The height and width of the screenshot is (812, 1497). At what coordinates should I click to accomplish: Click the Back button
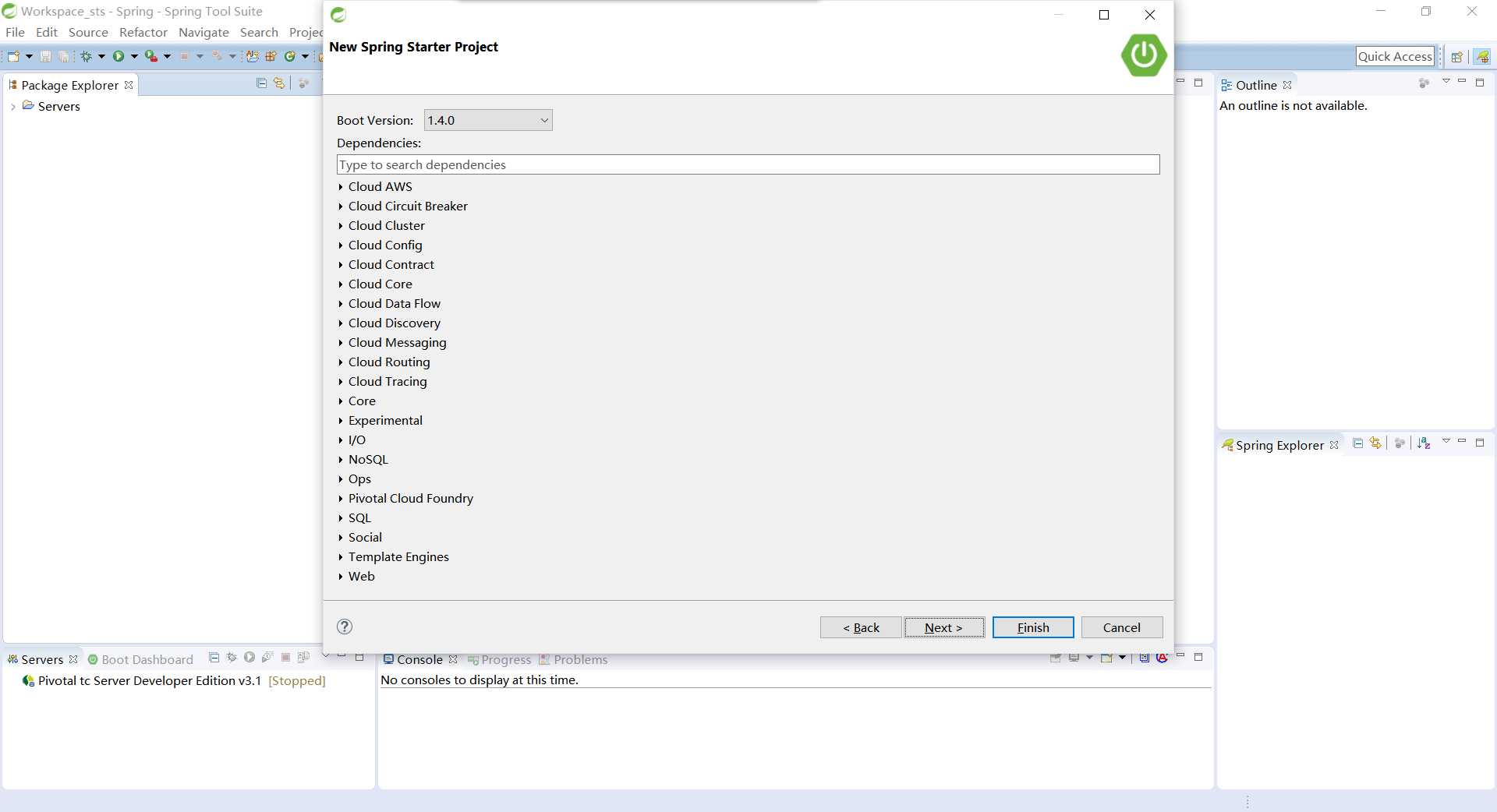point(861,627)
